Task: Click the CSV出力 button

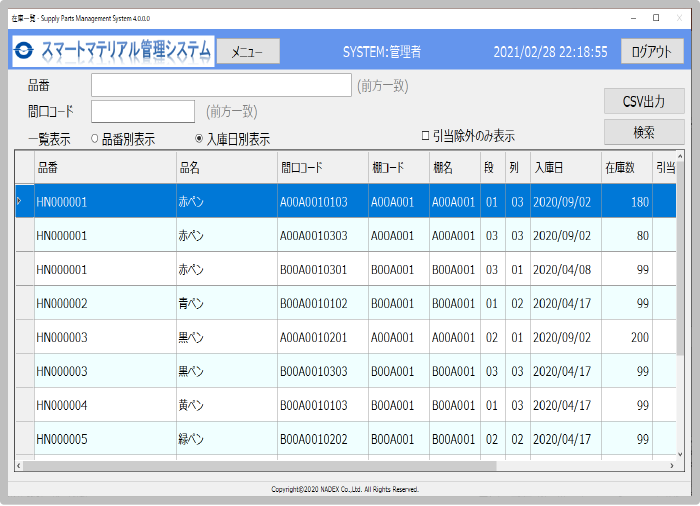Action: [x=644, y=101]
